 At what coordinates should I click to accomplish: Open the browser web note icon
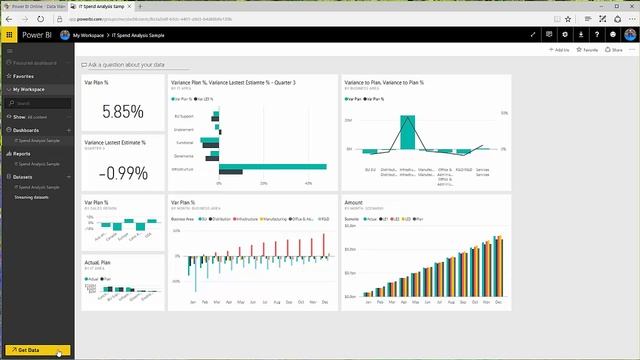602,19
